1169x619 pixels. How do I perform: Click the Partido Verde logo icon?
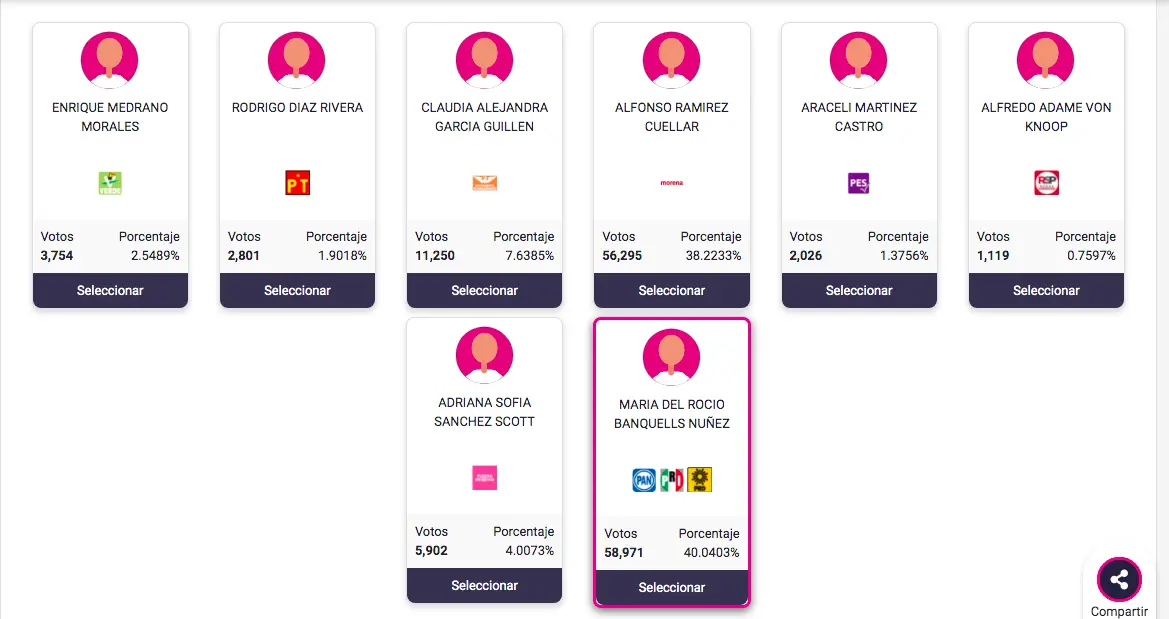pyautogui.click(x=110, y=183)
